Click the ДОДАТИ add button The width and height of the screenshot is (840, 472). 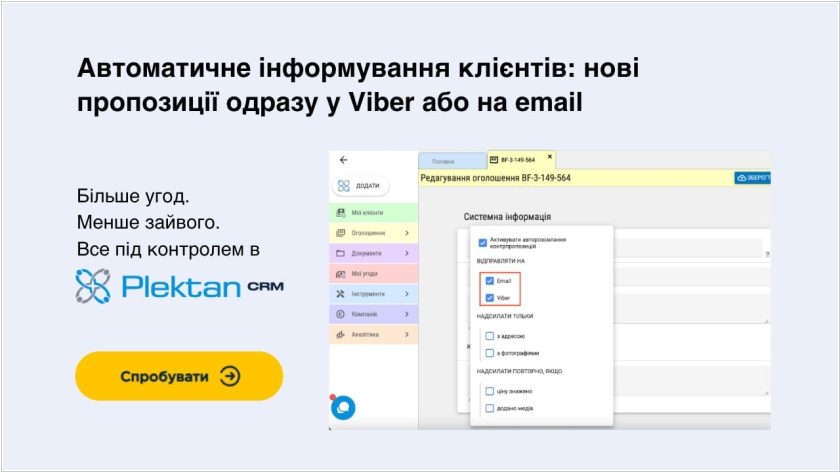[361, 186]
